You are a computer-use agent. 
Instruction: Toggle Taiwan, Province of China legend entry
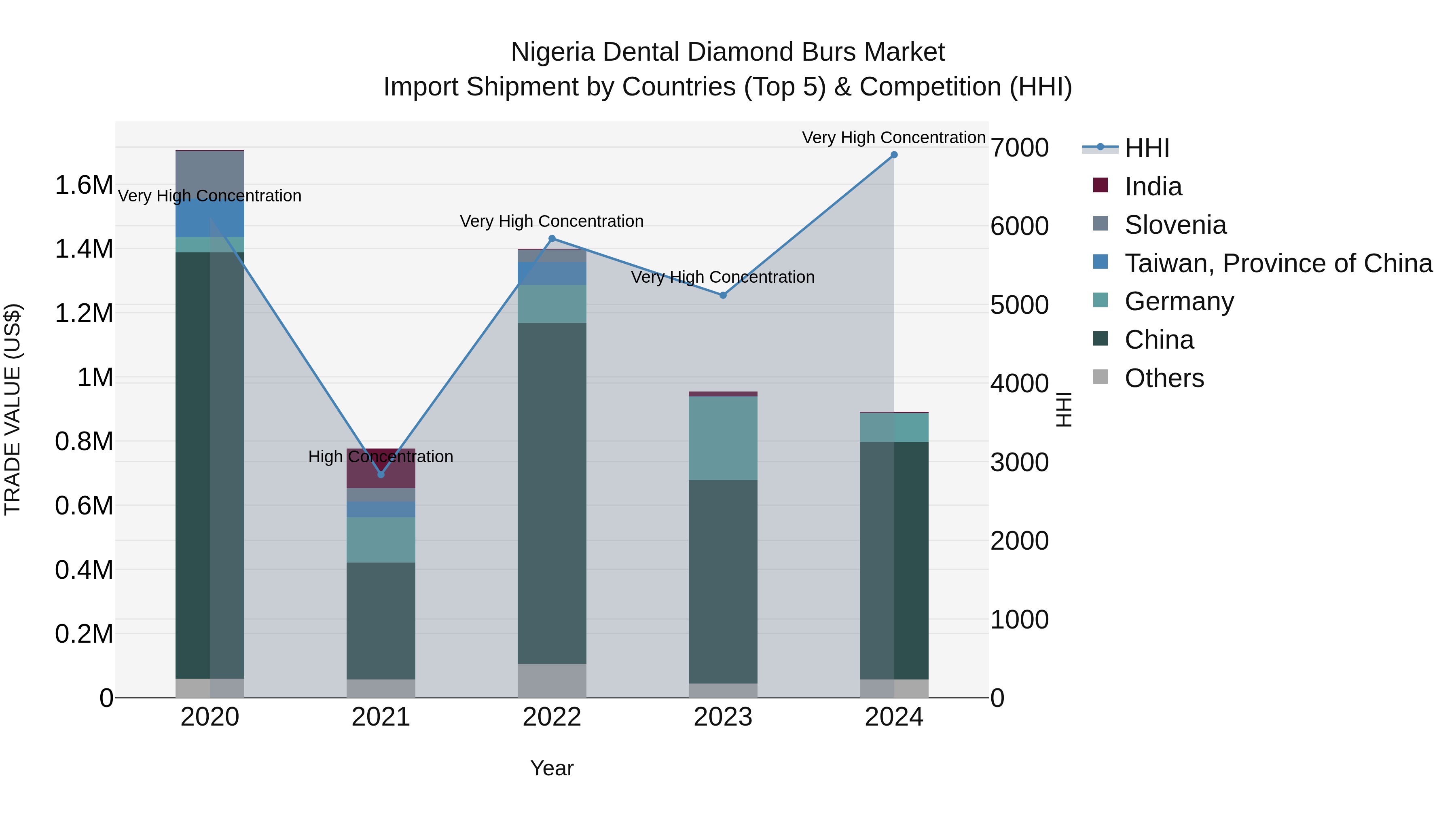(1263, 263)
